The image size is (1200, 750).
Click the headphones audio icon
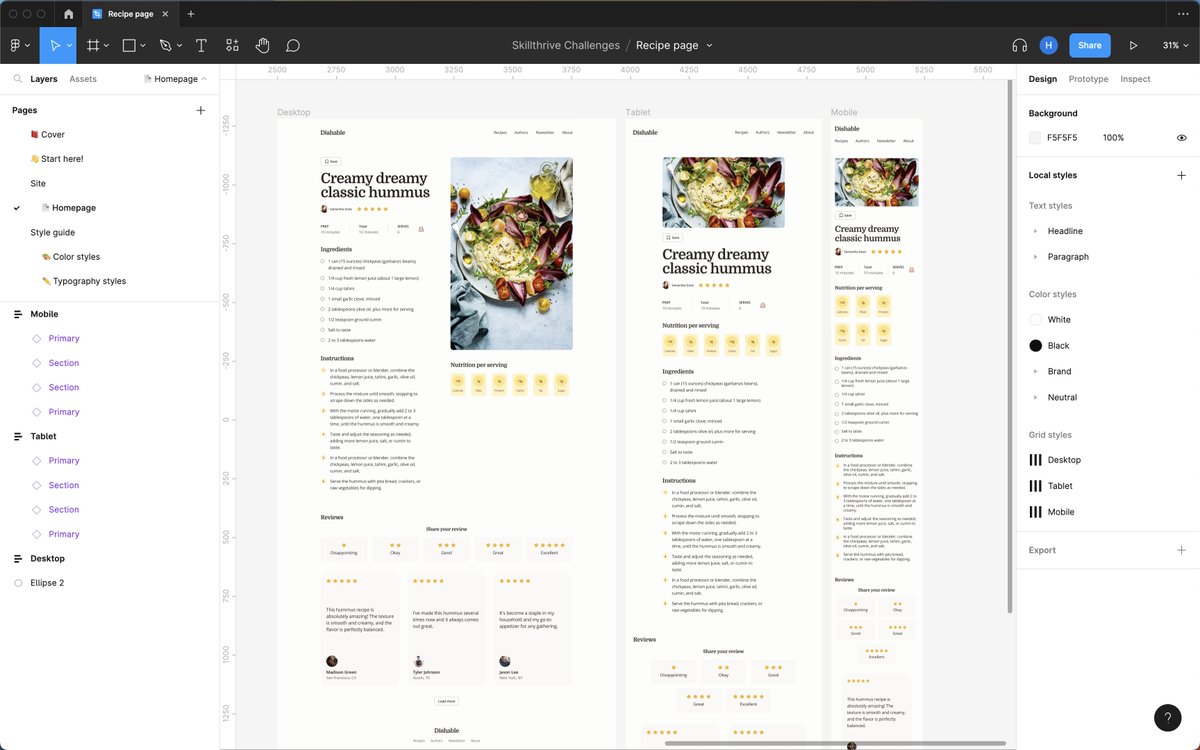coord(1019,45)
